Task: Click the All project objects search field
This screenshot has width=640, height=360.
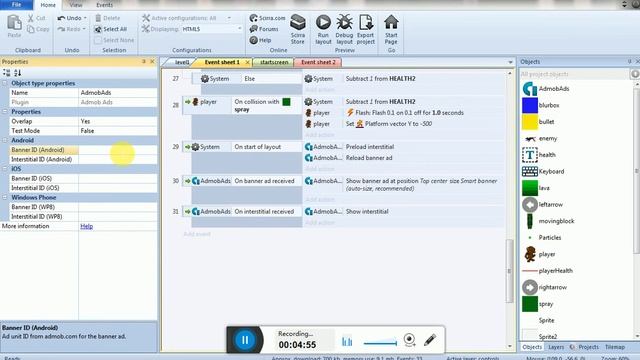Action: point(574,74)
